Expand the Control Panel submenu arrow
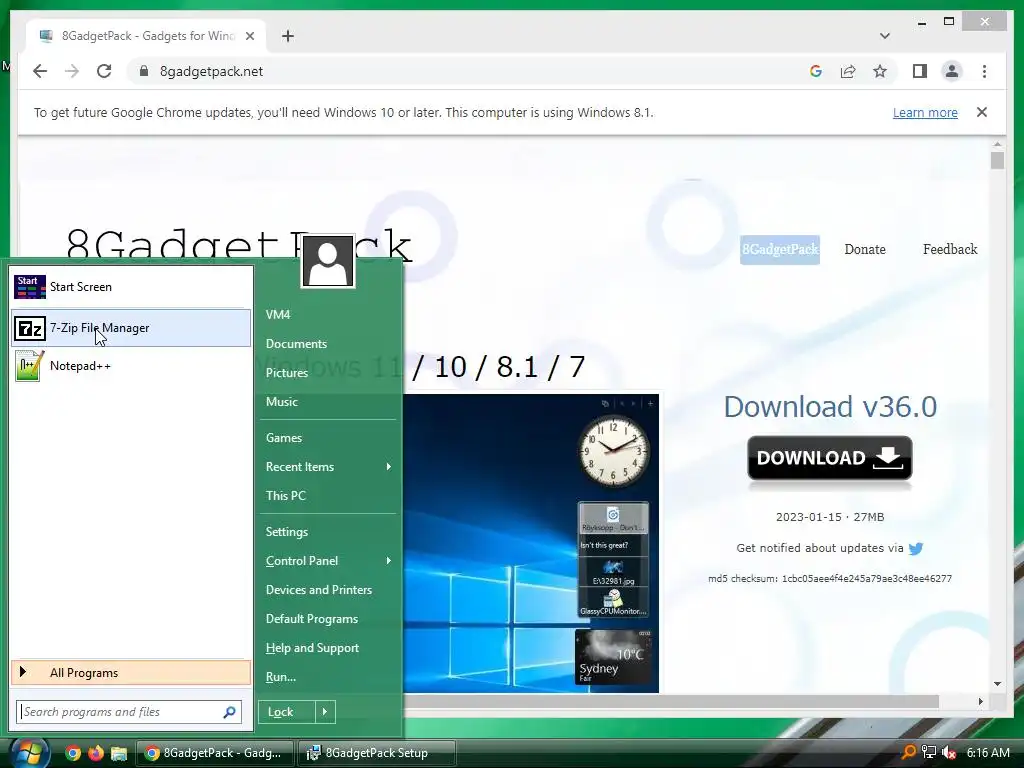Viewport: 1024px width, 768px height. [389, 561]
